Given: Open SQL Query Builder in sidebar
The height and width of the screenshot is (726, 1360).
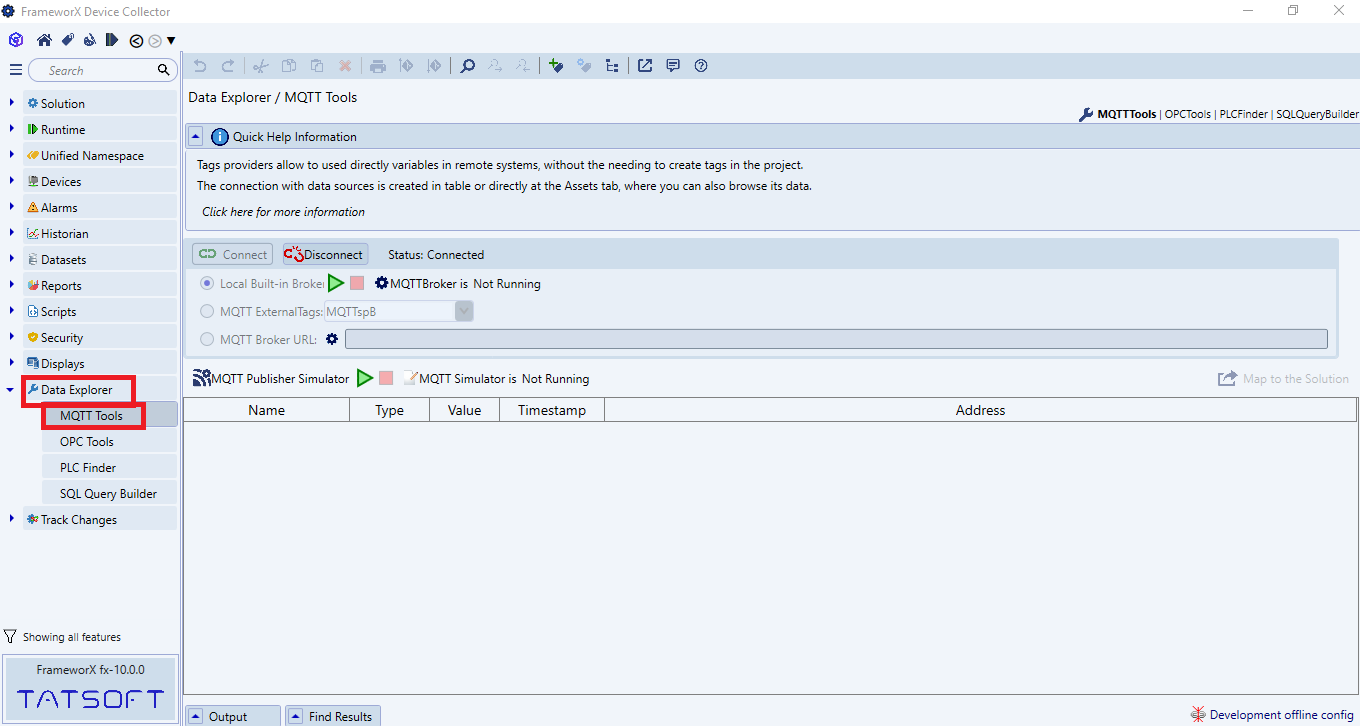Looking at the screenshot, I should tap(108, 493).
